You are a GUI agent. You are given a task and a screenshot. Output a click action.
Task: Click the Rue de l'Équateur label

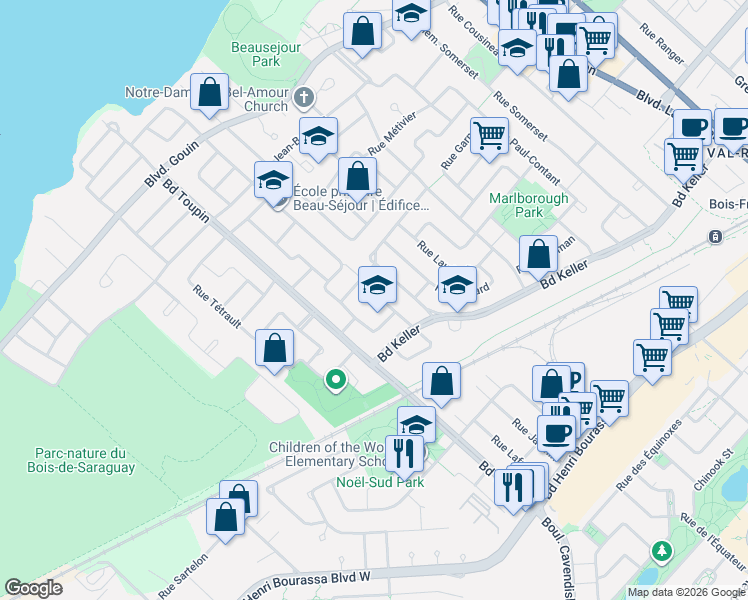pos(713,542)
